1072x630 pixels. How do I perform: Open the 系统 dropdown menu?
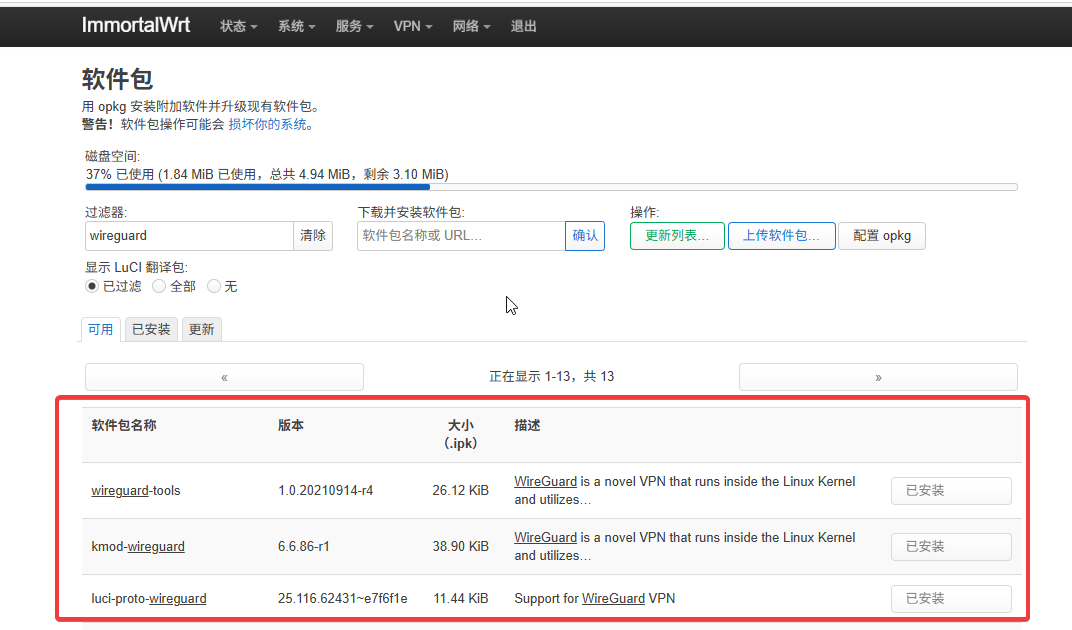(x=296, y=26)
